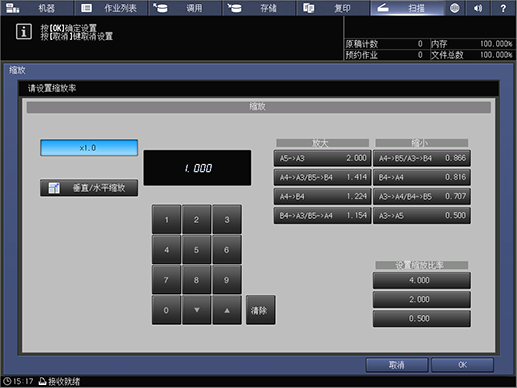The width and height of the screenshot is (517, 388).
Task: Switch to the 复印 (Copy) tab
Action: click(x=333, y=8)
